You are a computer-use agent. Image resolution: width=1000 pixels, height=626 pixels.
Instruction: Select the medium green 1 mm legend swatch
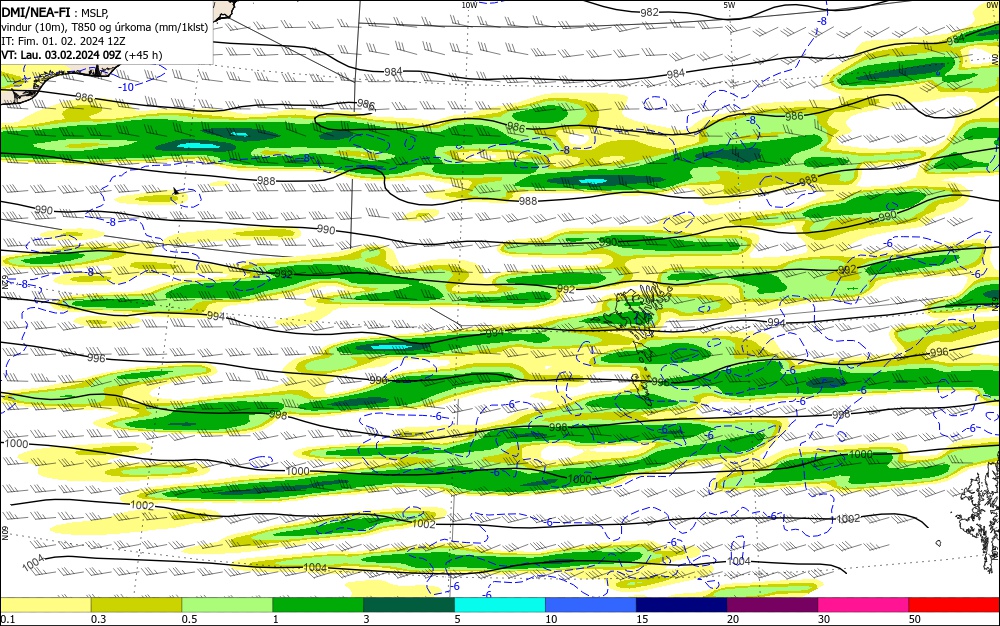318,604
